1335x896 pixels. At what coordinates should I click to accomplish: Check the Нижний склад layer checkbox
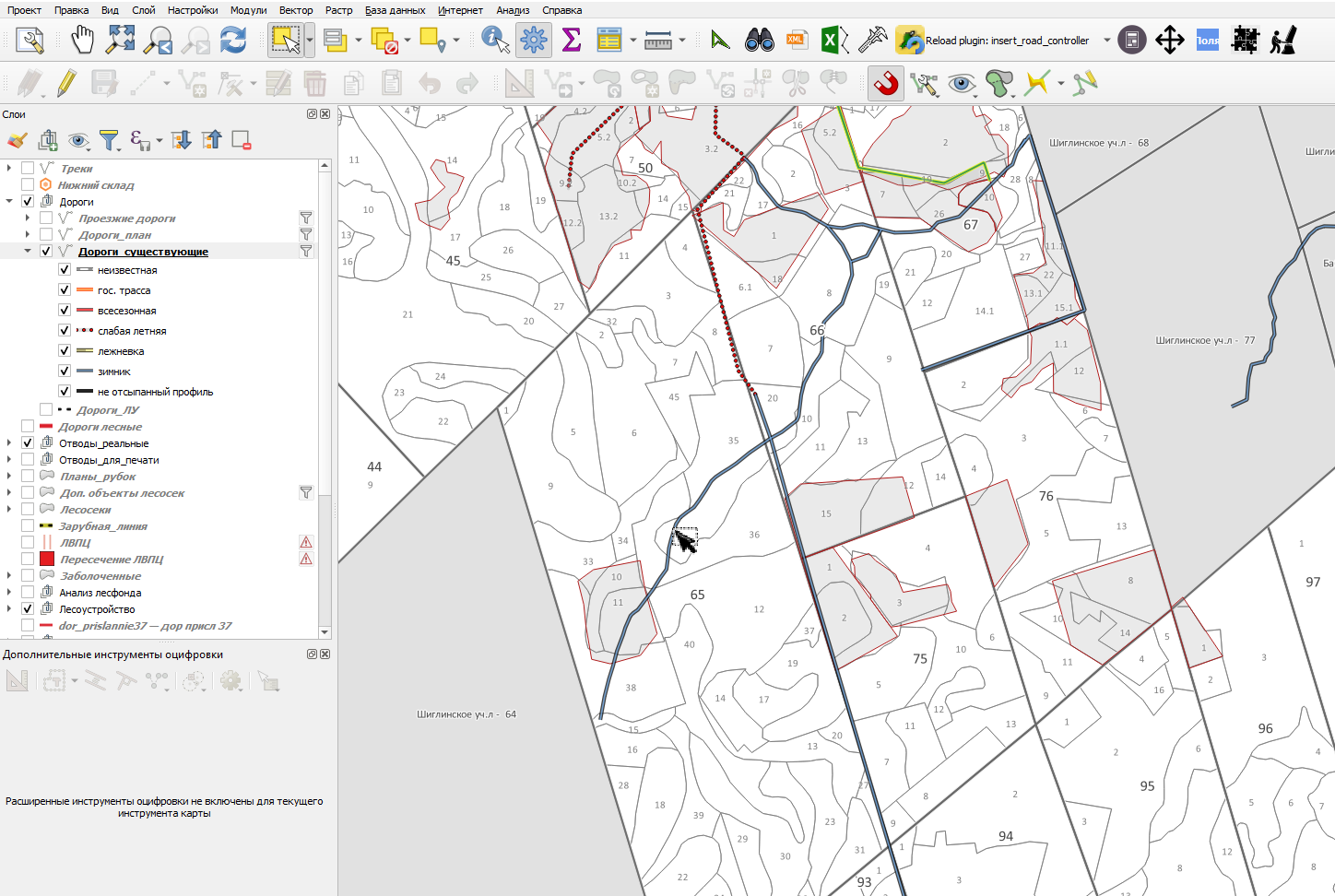28,185
